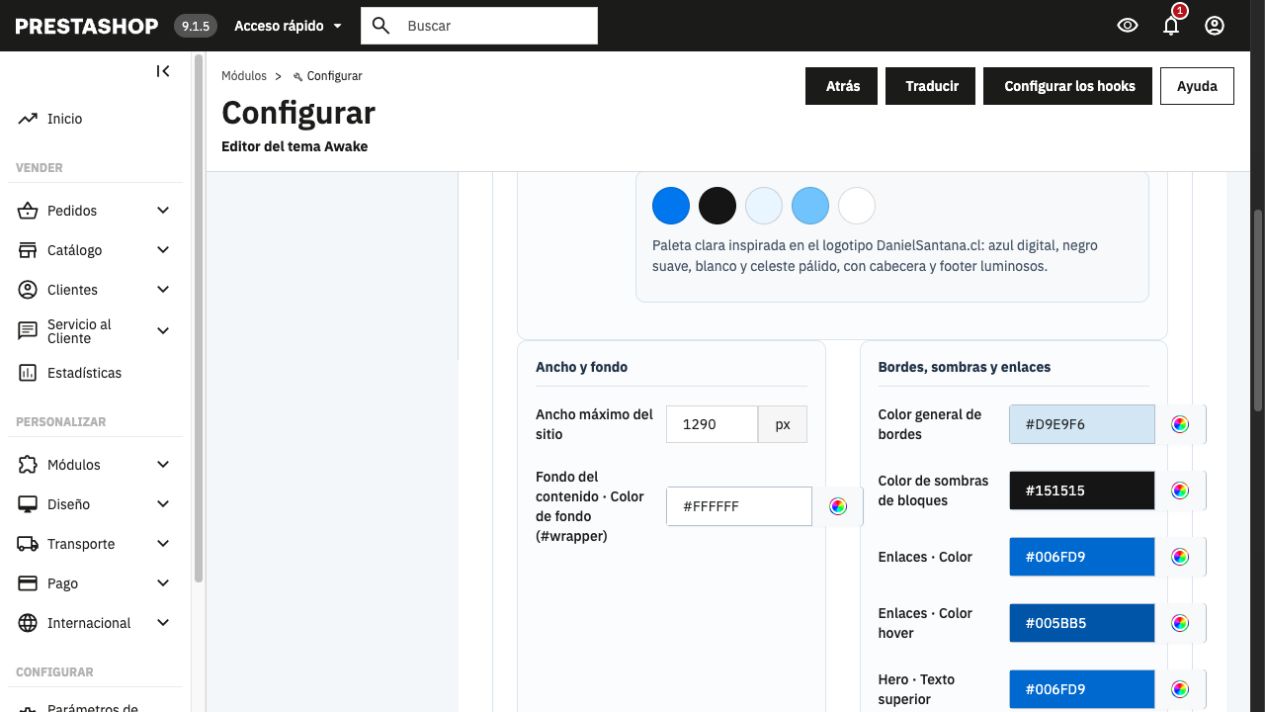Open Transporte menu item
Screen dimensions: 1265x712
[x=81, y=544]
